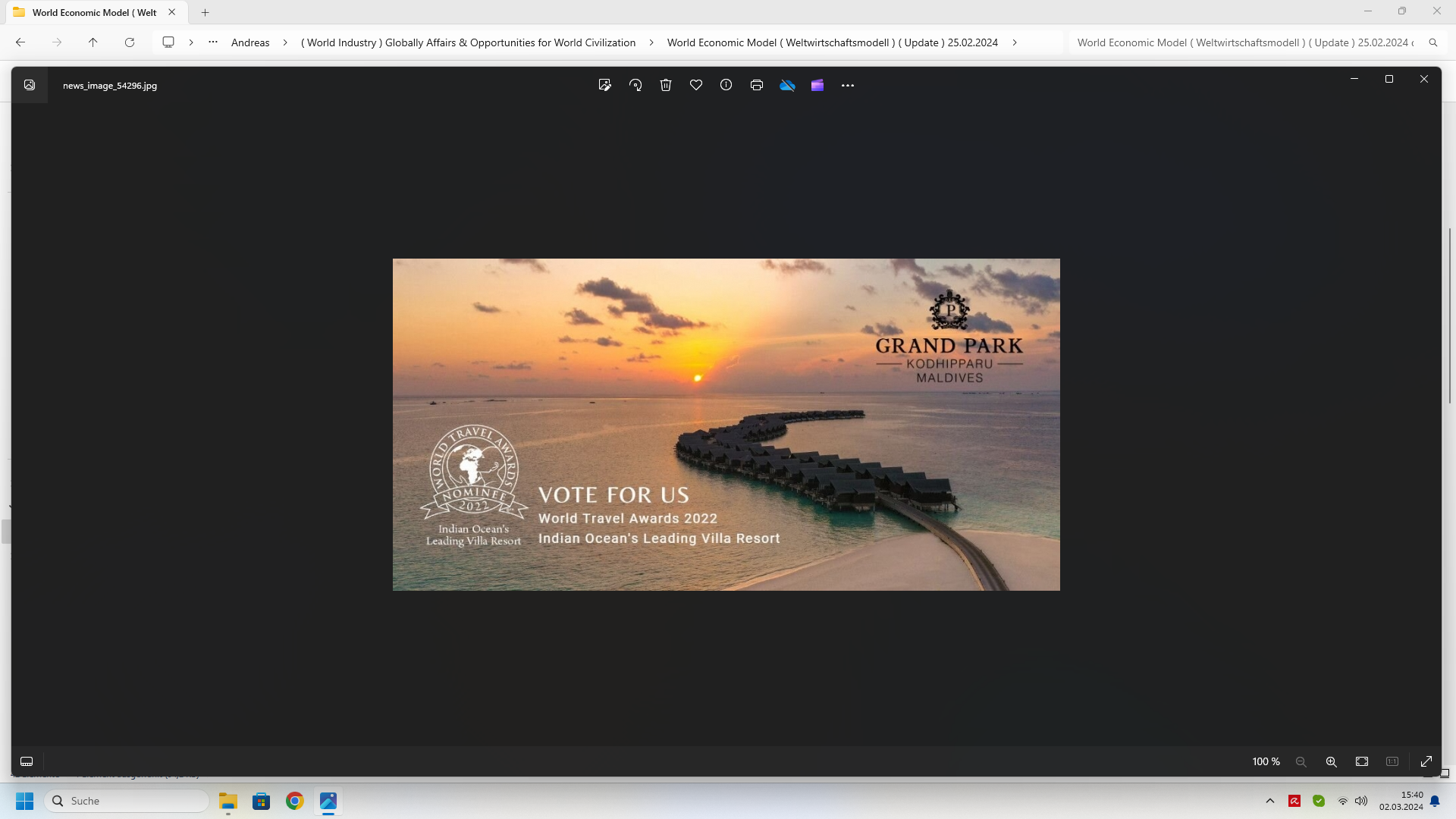
Task: Rotate the image with the rotate icon
Action: [x=635, y=85]
